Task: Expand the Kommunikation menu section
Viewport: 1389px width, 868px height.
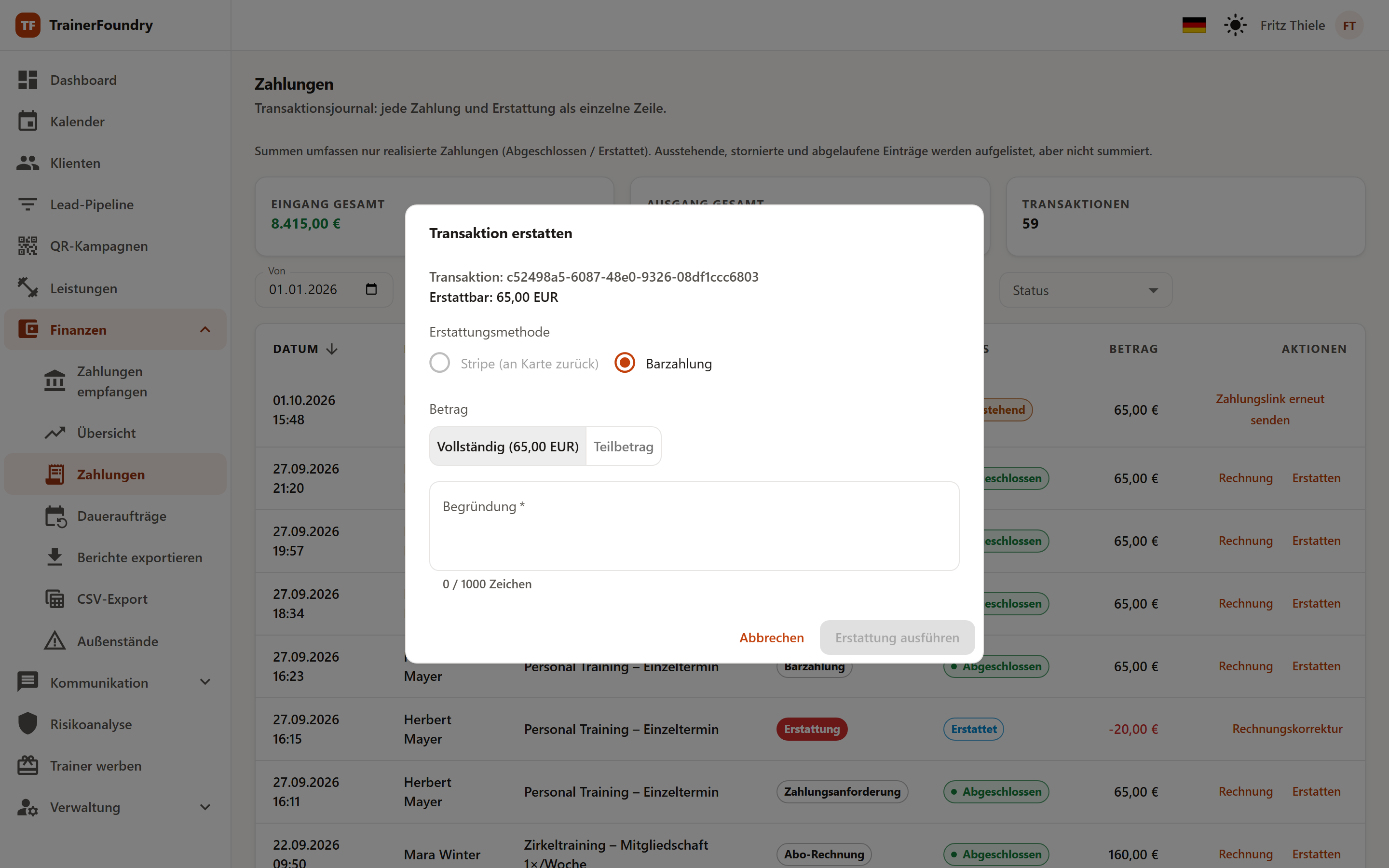Action: (x=205, y=682)
